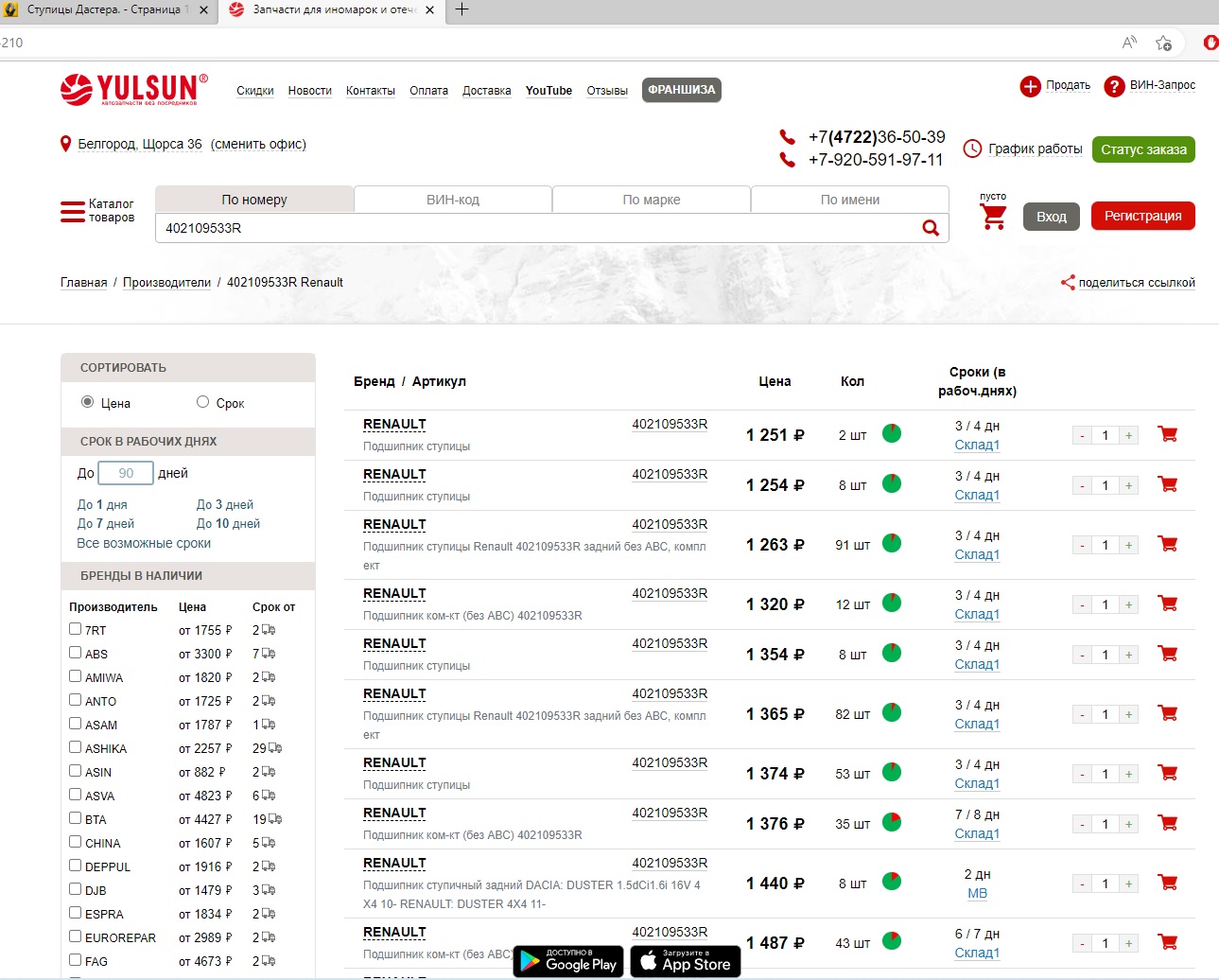The width and height of the screenshot is (1219, 980).
Task: Click the days limit input showing 90
Action: coord(126,473)
